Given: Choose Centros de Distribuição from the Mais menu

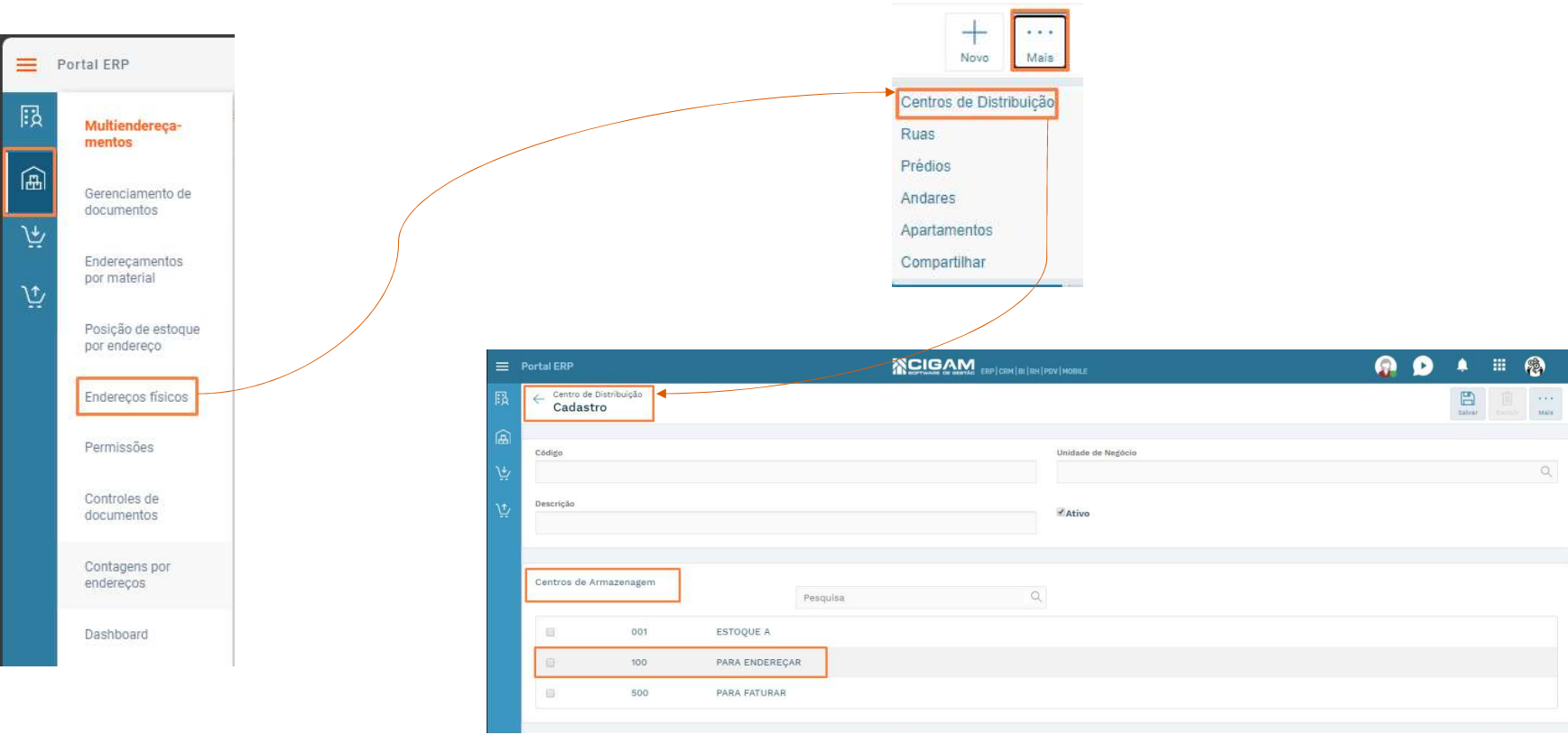Looking at the screenshot, I should pos(977,102).
